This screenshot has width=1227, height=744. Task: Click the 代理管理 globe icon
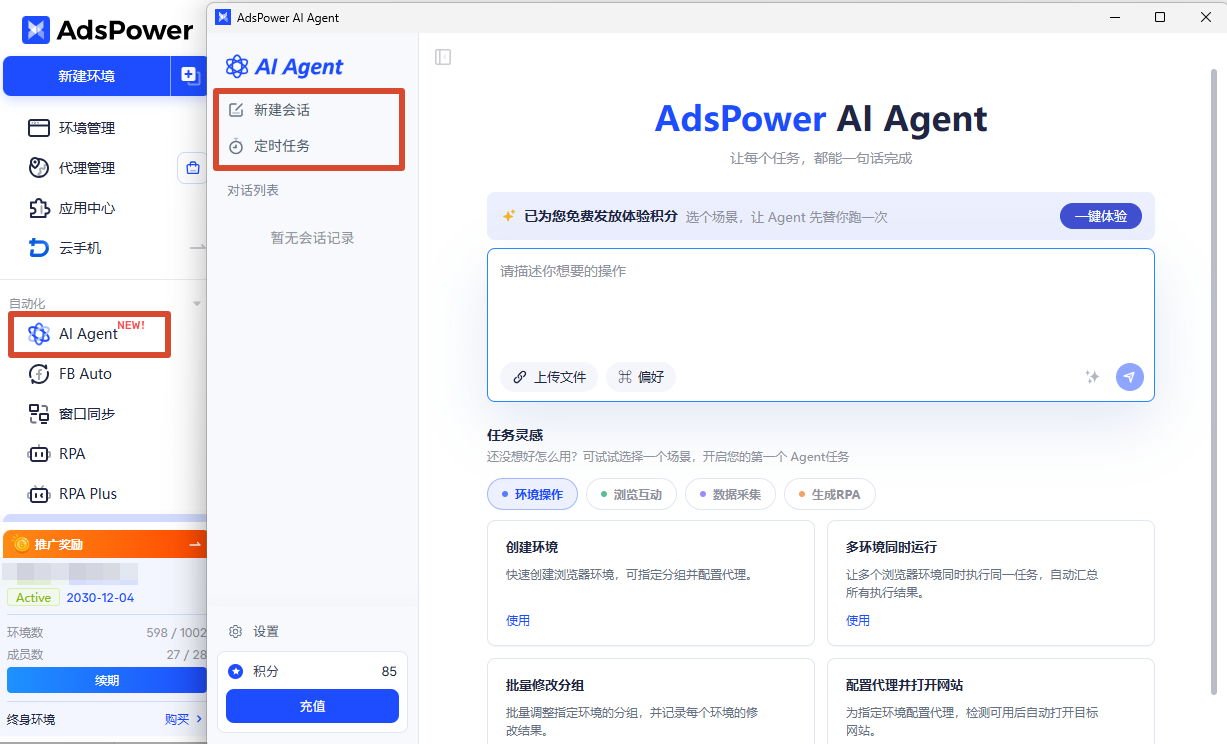pos(39,168)
